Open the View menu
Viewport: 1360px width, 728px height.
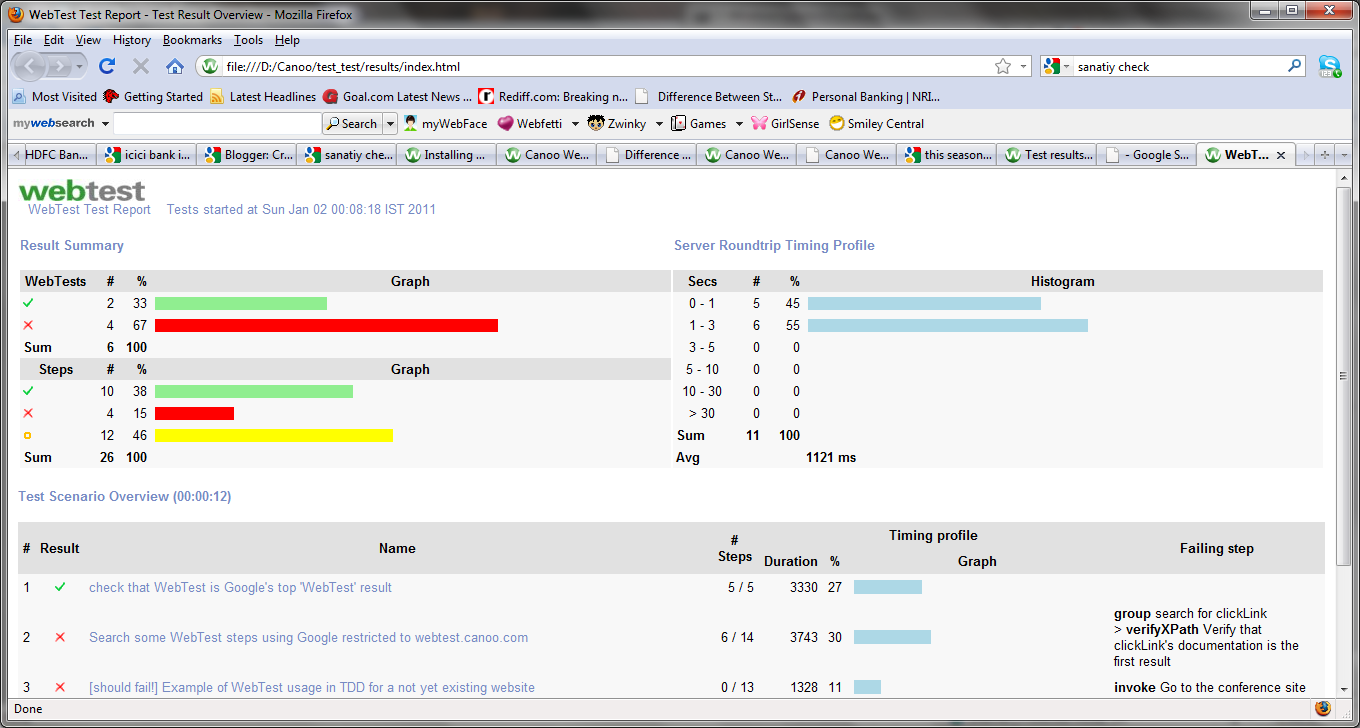coord(88,40)
